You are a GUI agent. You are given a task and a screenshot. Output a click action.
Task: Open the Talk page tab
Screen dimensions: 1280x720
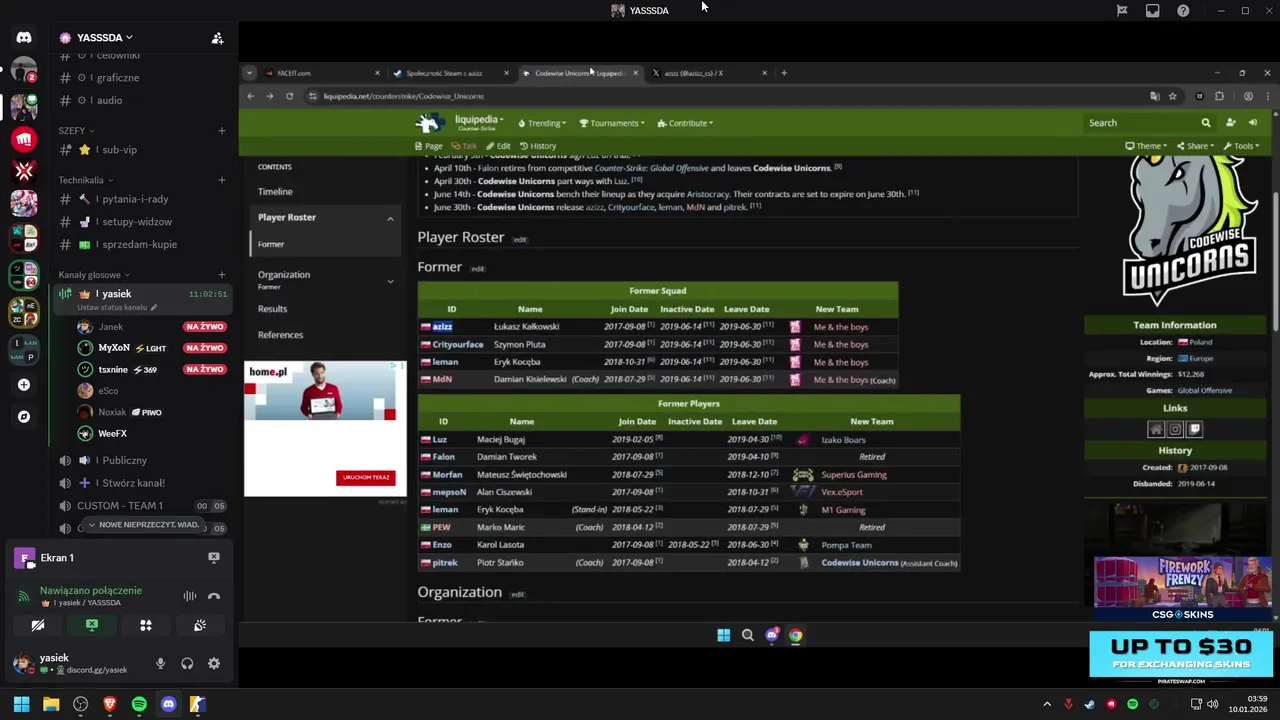point(463,146)
